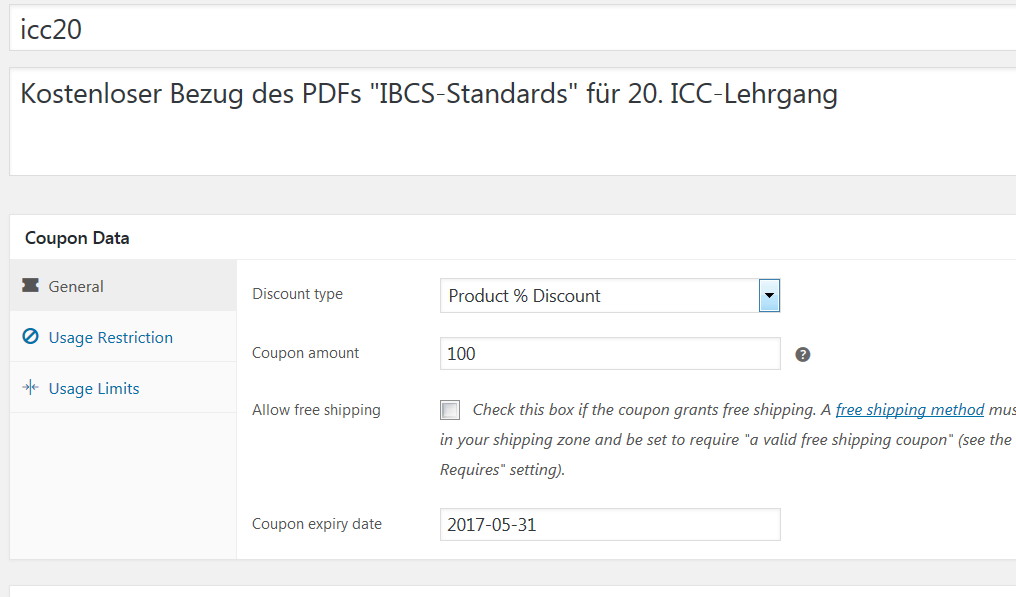
Task: Click the Usage Limits arrows icon
Action: [30, 388]
